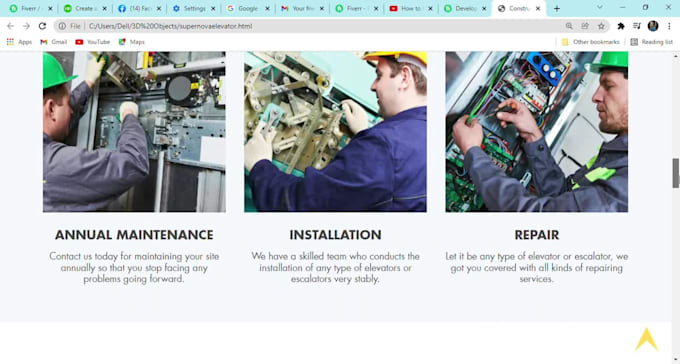The height and width of the screenshot is (364, 680).
Task: Close the Create tab
Action: tap(105, 9)
